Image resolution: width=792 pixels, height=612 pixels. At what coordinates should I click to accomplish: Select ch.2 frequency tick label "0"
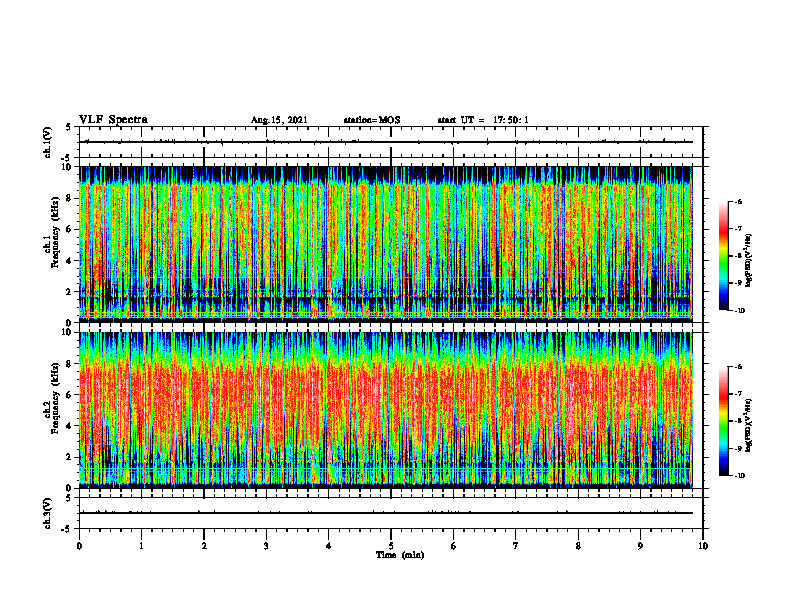point(70,488)
